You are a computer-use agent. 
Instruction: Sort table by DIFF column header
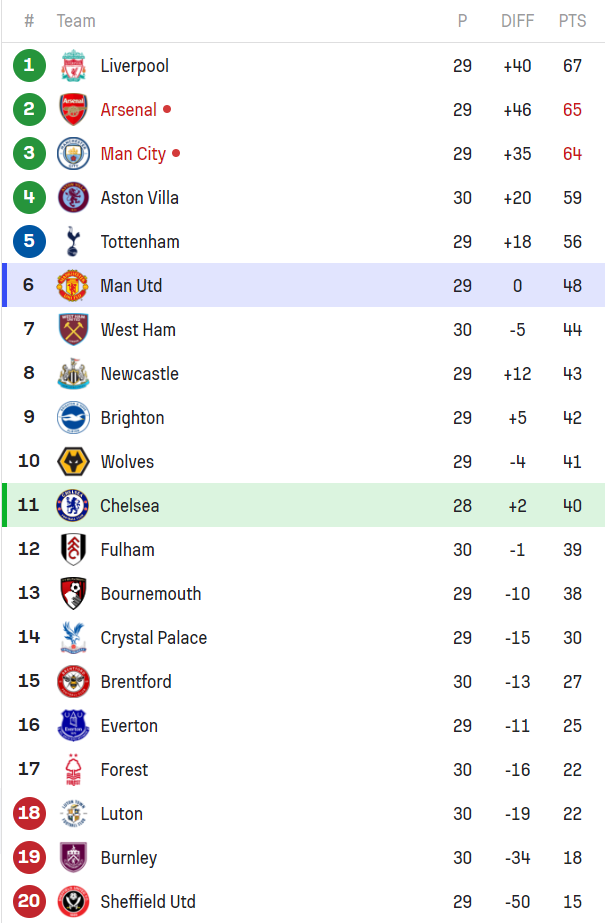517,21
